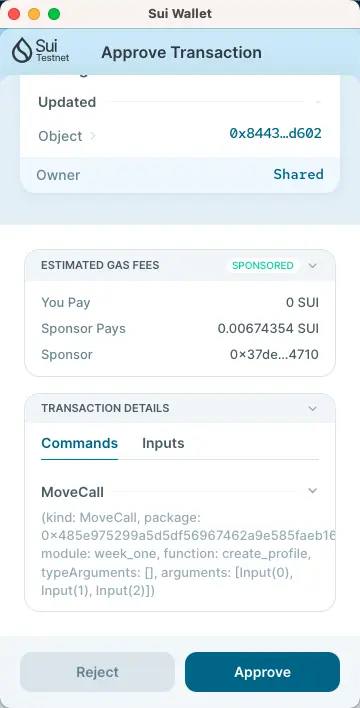This screenshot has width=360, height=708.
Task: Click the Sui droplet logo icon
Action: coord(22,50)
